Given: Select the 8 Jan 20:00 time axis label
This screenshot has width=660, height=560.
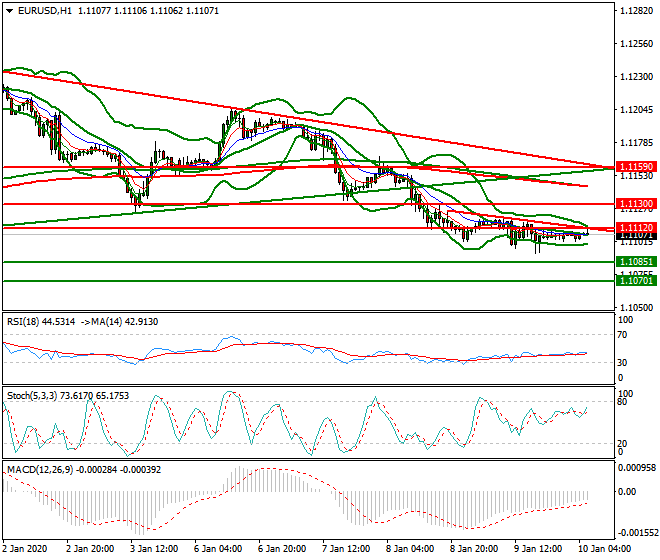Looking at the screenshot, I should click(x=474, y=549).
